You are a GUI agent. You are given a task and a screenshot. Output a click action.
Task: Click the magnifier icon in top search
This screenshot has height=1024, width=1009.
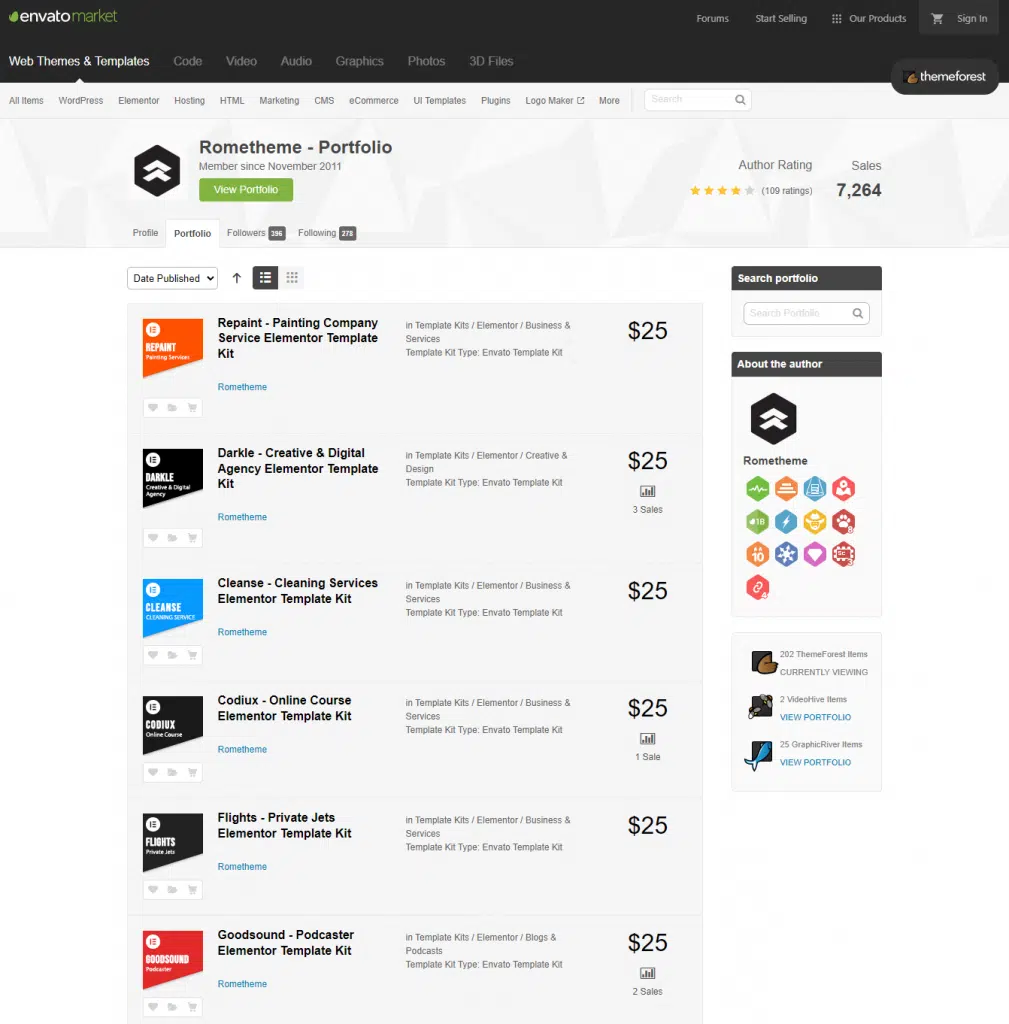click(x=740, y=100)
